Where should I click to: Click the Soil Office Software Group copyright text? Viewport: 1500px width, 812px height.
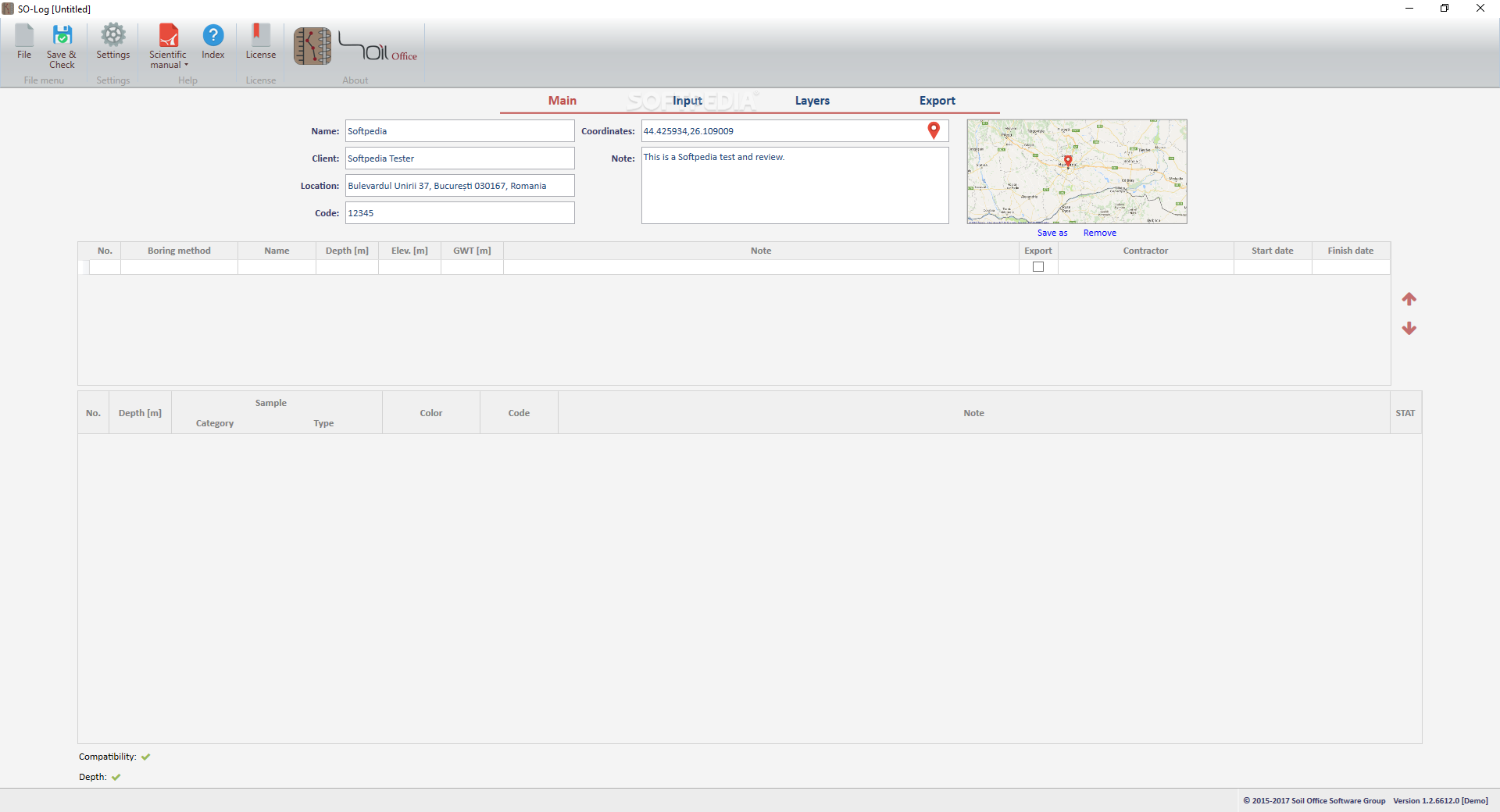[x=1314, y=800]
